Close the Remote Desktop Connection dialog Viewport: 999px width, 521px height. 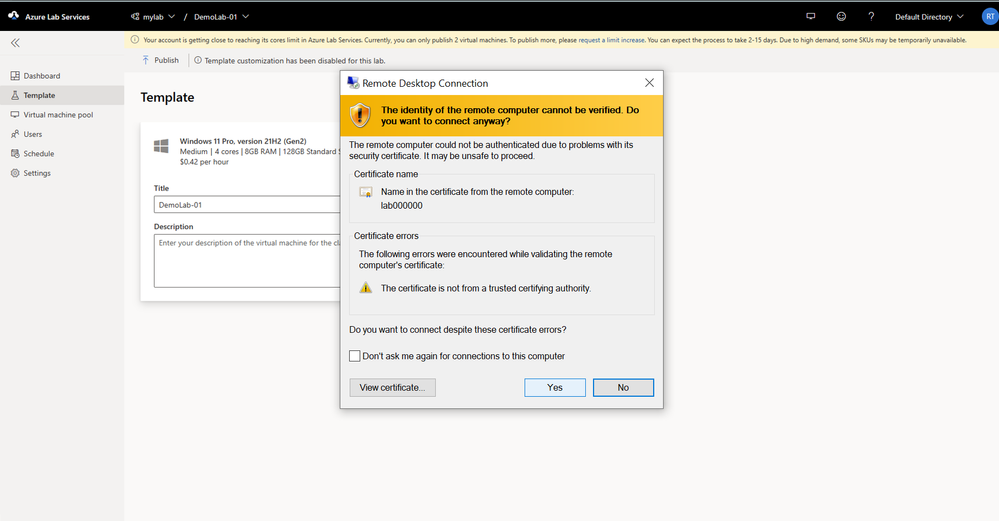click(649, 83)
